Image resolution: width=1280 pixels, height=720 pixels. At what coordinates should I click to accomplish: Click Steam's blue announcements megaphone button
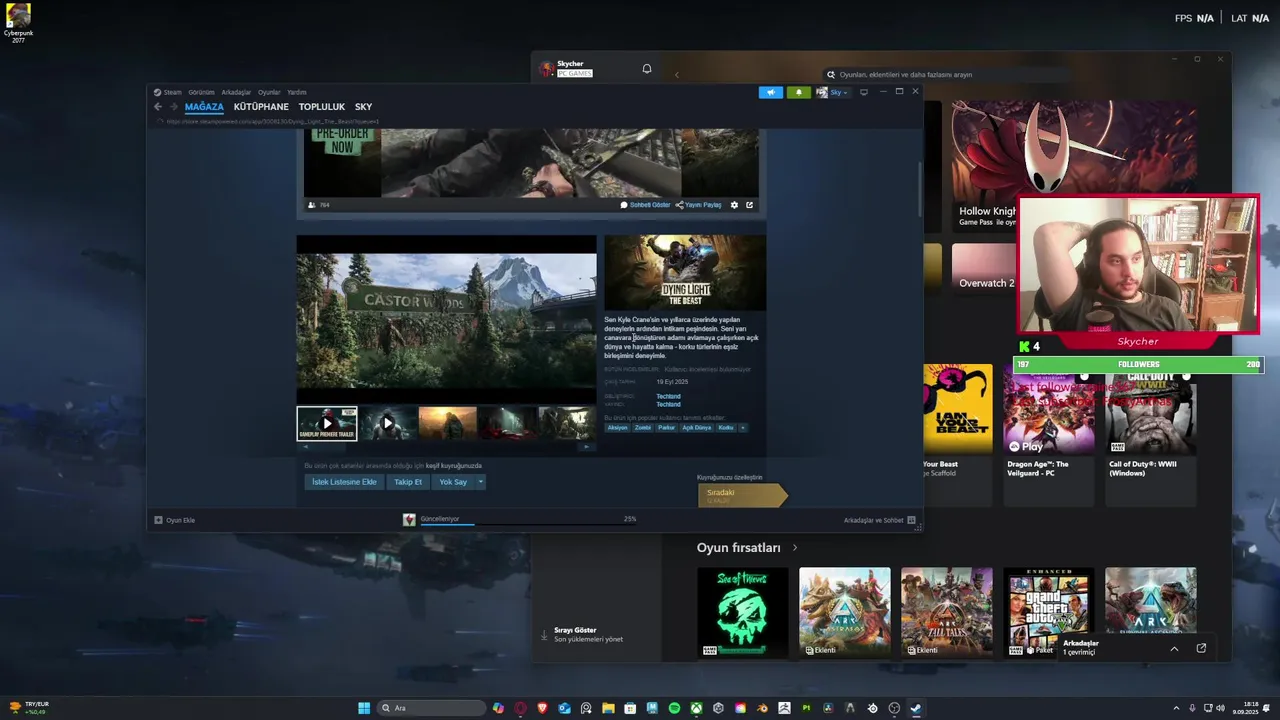[771, 92]
